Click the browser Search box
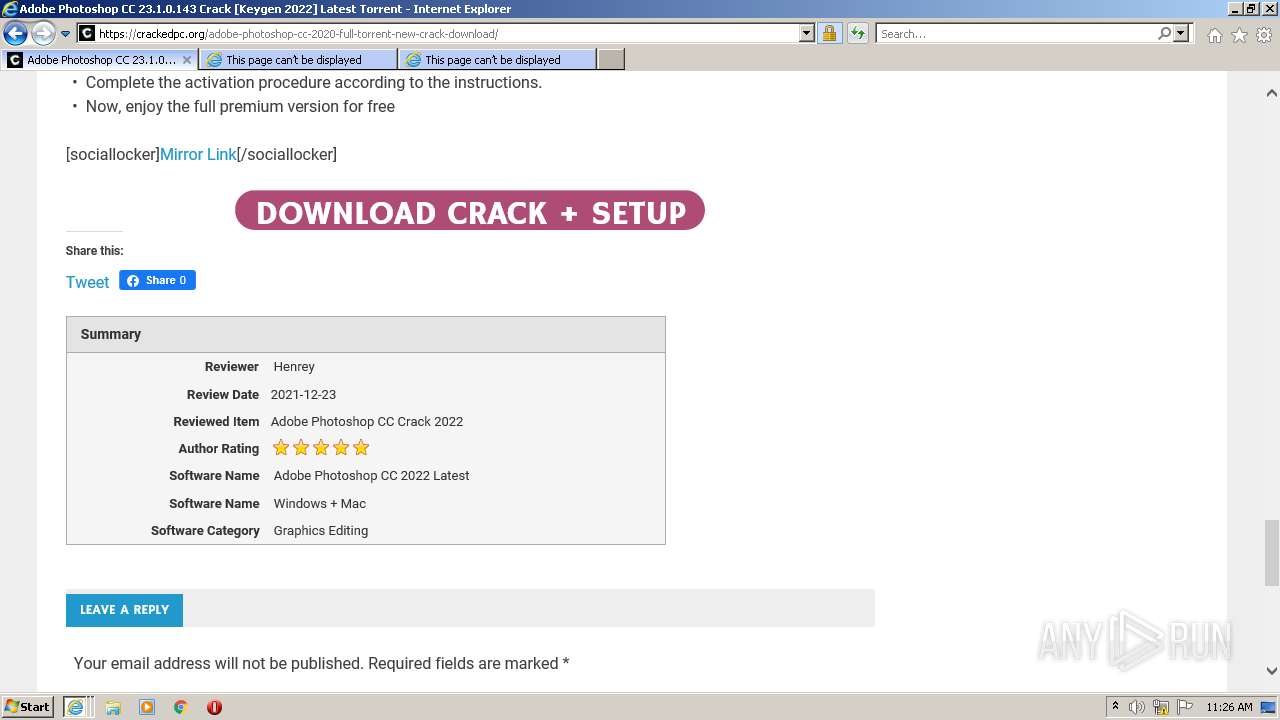 (x=1015, y=34)
